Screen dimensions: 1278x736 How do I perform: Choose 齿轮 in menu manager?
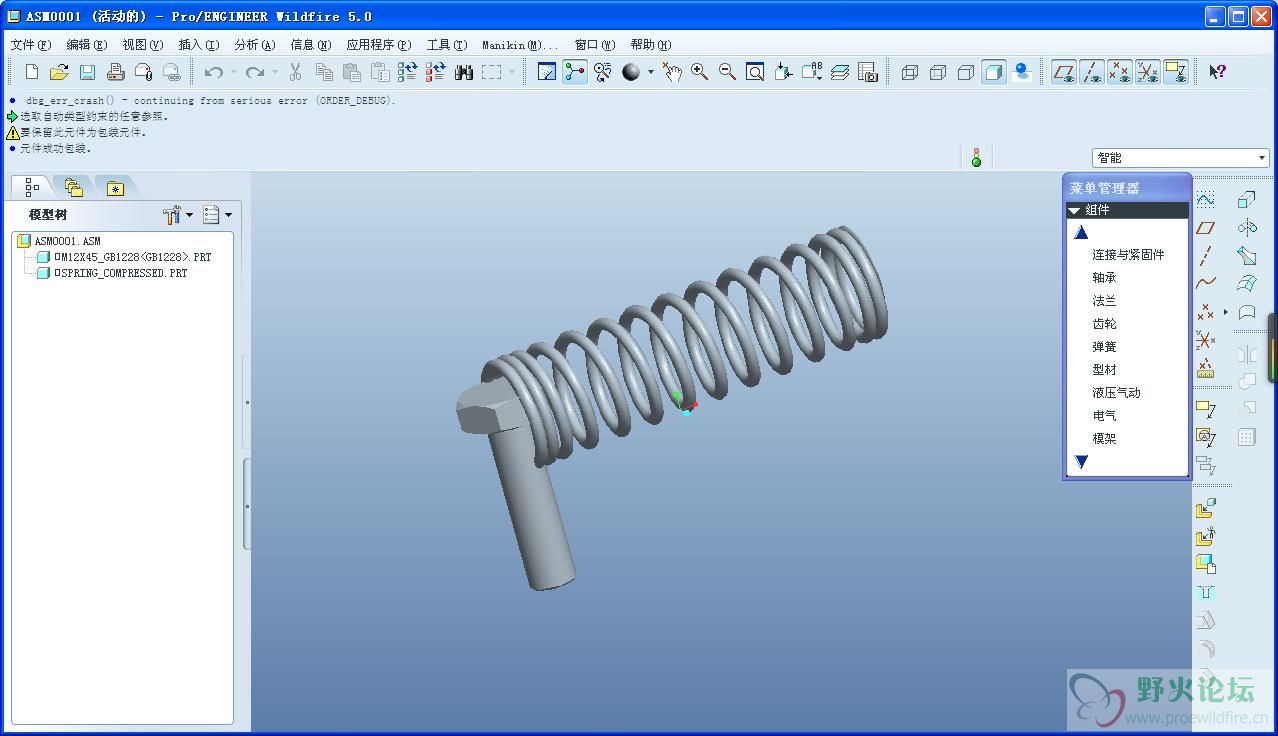click(1104, 324)
